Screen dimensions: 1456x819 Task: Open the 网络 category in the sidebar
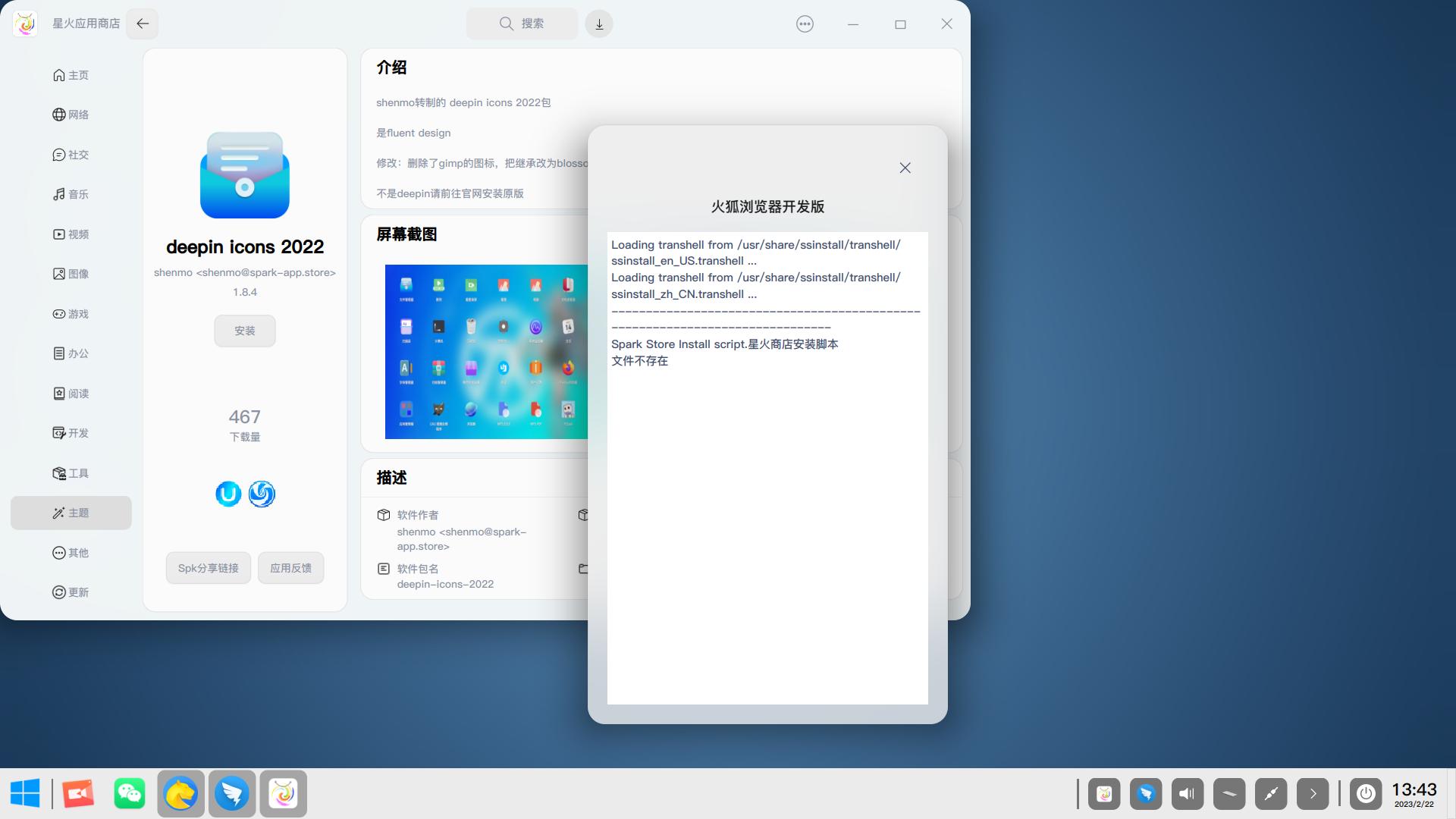click(x=72, y=115)
